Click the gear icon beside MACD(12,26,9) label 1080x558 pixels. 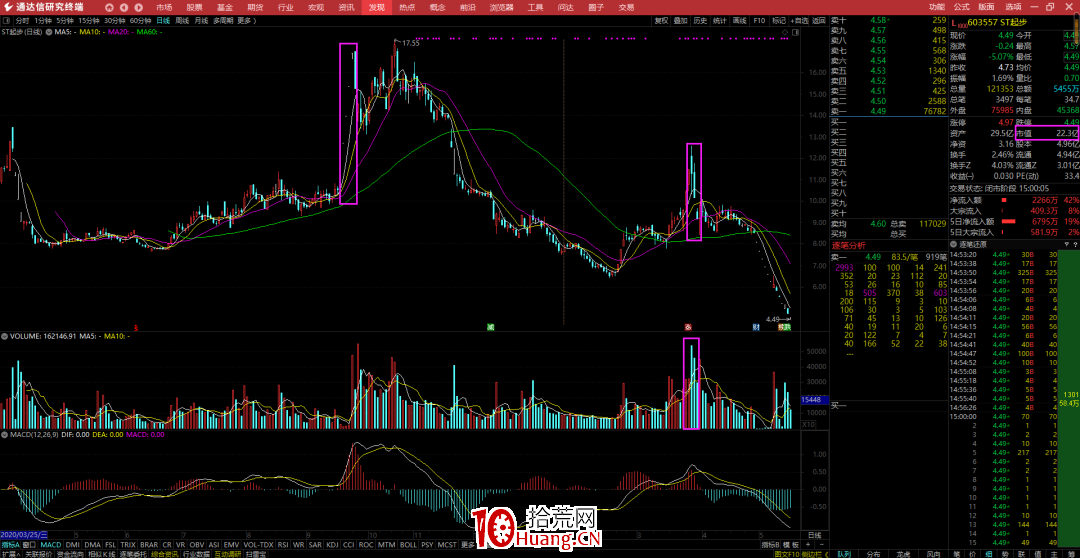tap(4, 435)
